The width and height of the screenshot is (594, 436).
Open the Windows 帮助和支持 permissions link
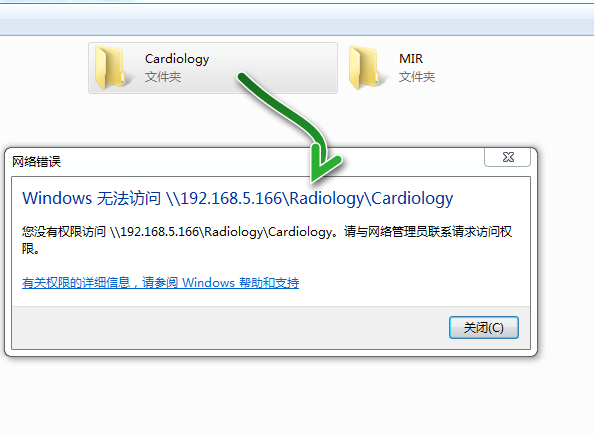(x=161, y=283)
